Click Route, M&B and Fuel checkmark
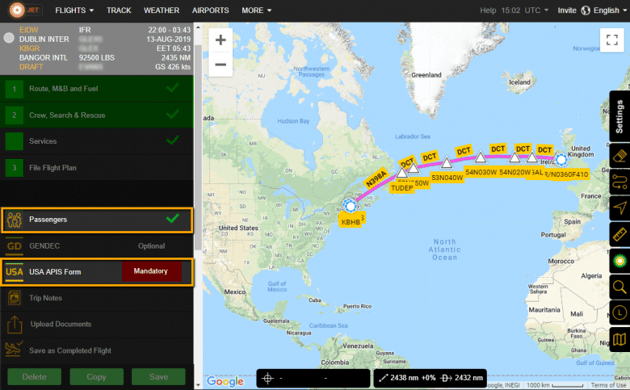The width and height of the screenshot is (630, 390). coord(172,88)
